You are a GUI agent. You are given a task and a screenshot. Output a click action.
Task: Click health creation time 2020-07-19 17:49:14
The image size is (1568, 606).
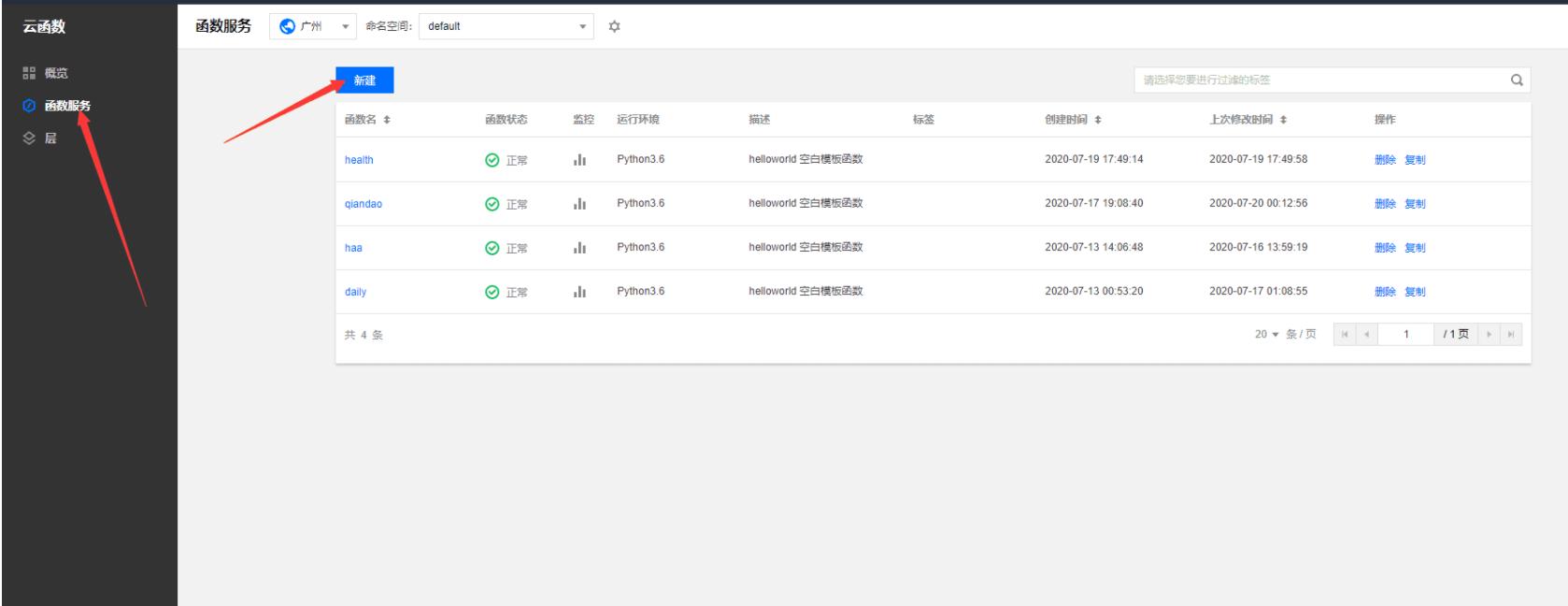(1093, 159)
